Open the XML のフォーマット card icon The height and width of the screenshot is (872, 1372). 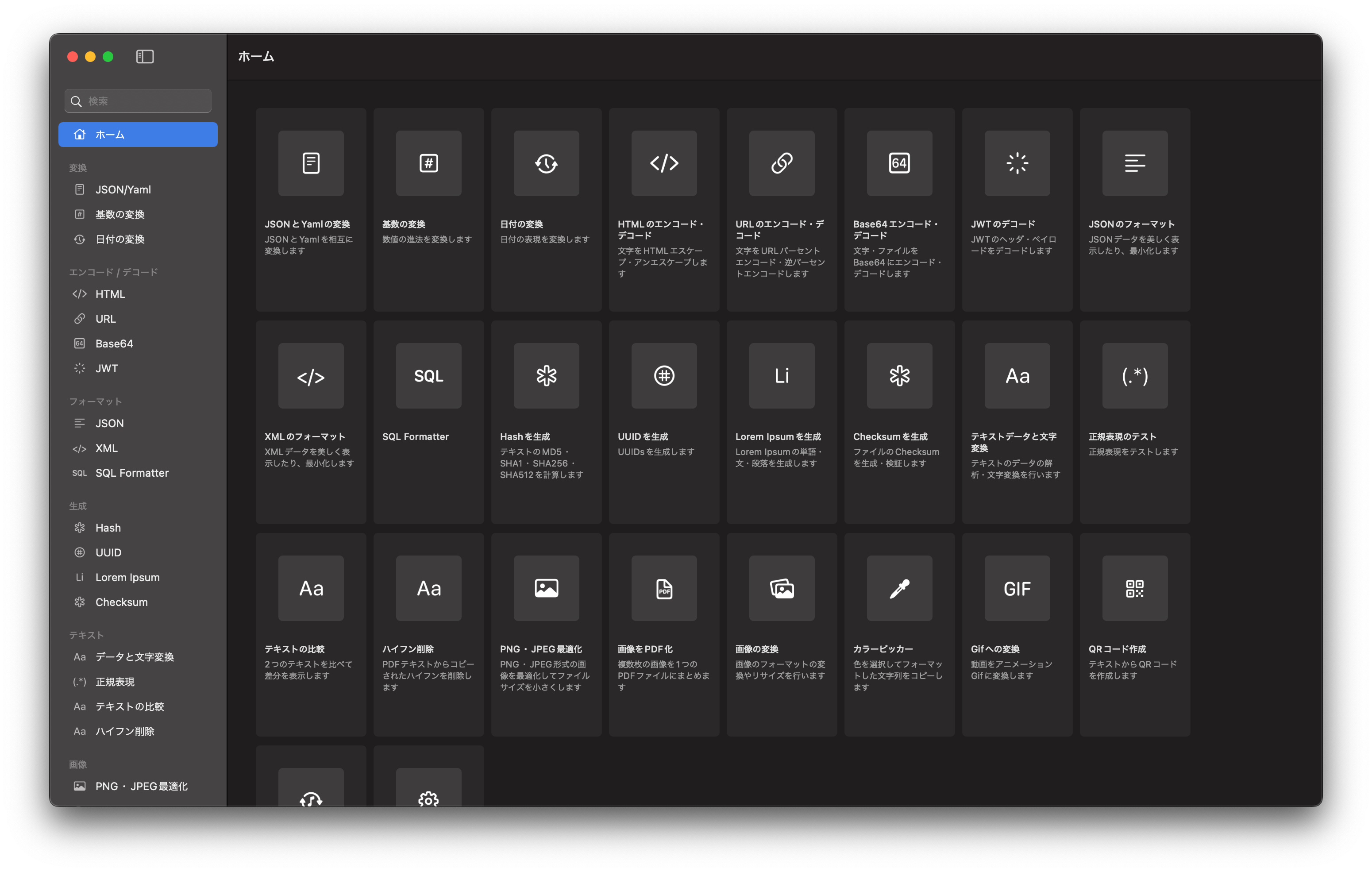click(x=311, y=376)
